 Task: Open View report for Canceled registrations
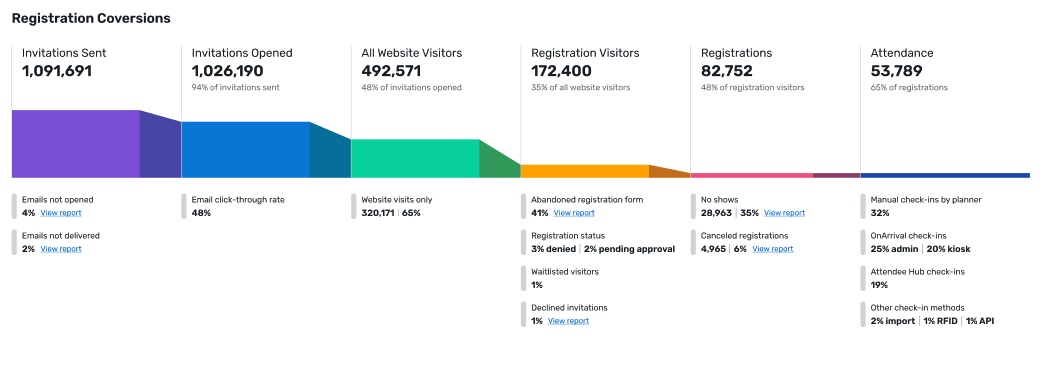pyautogui.click(x=773, y=249)
